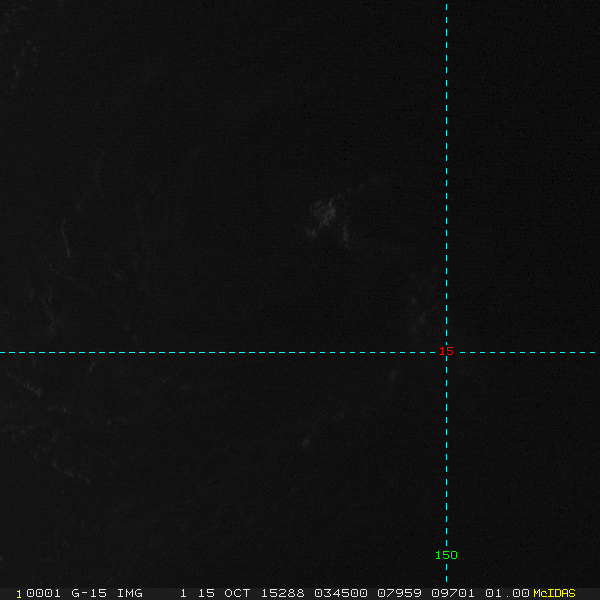Screen dimensions: 600x600
Task: Select the 034500 time stamp
Action: pyautogui.click(x=341, y=593)
